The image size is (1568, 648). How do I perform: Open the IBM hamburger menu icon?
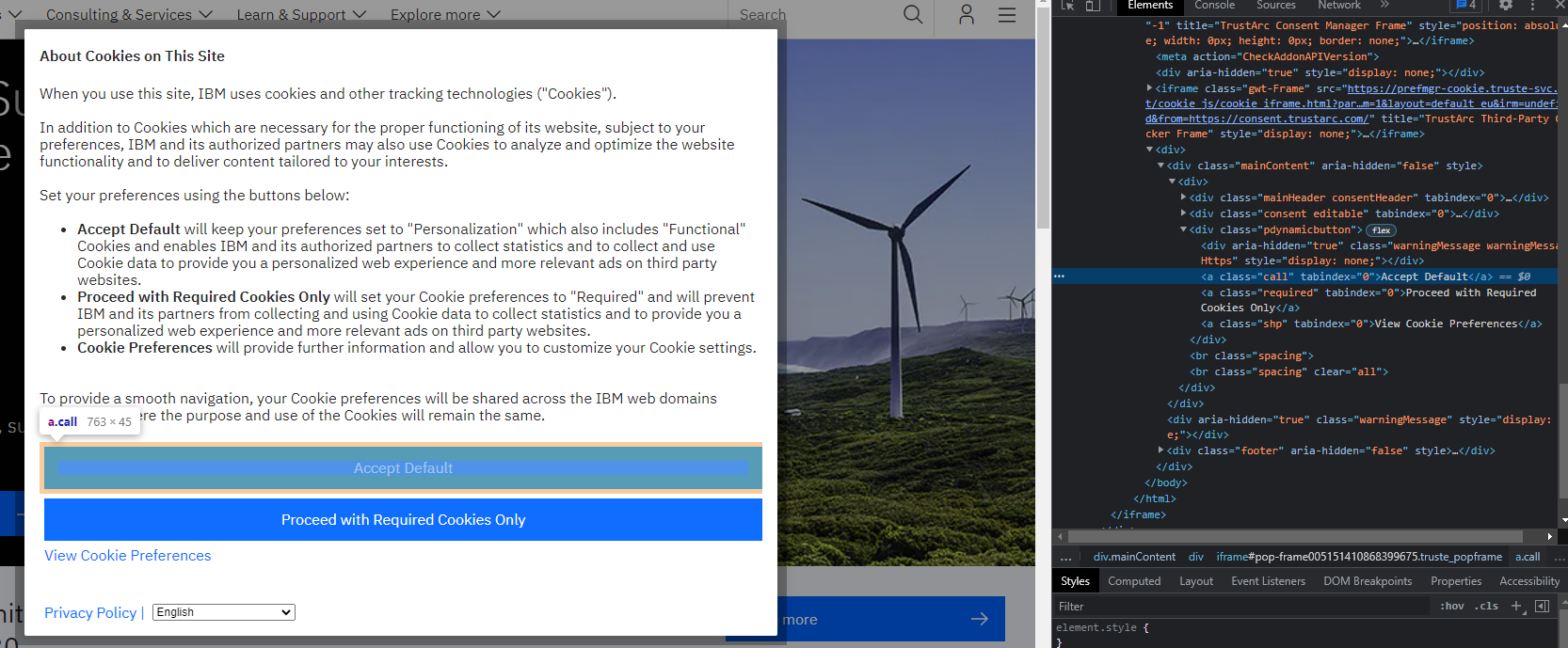coord(1007,15)
